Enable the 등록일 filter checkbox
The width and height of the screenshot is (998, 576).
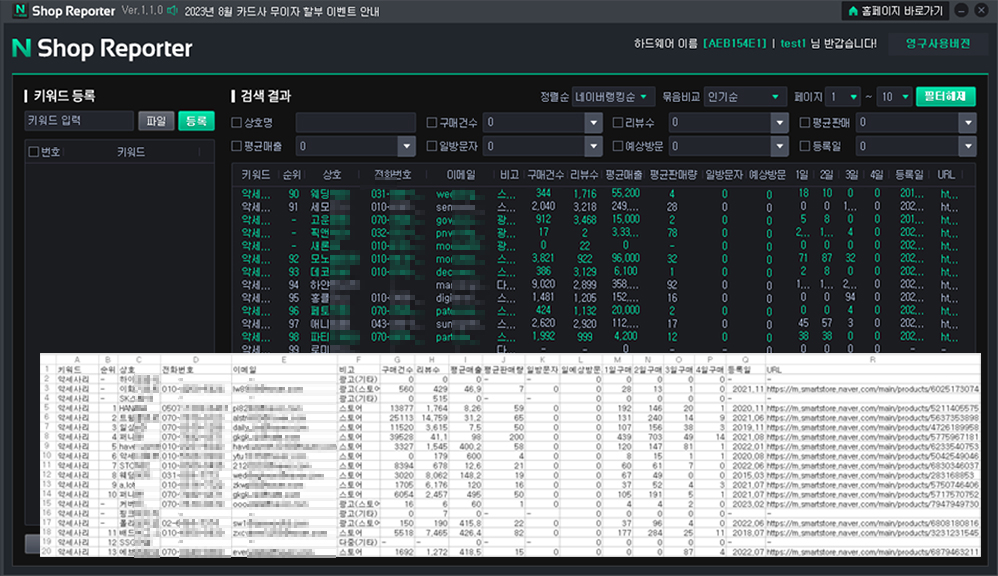click(x=805, y=146)
